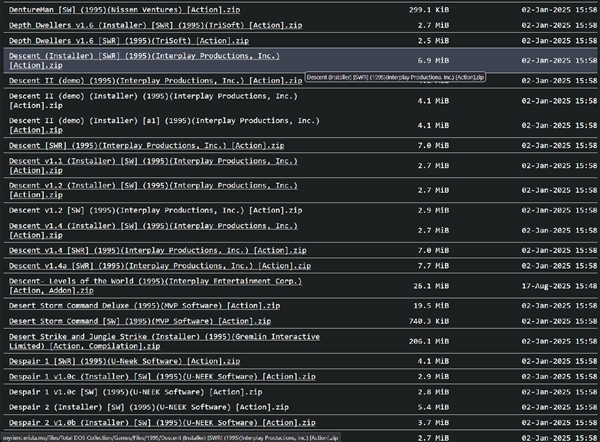Screen dimensions: 600x442
Task: Download Desert Storm Command [SW] zip
Action: (136, 321)
